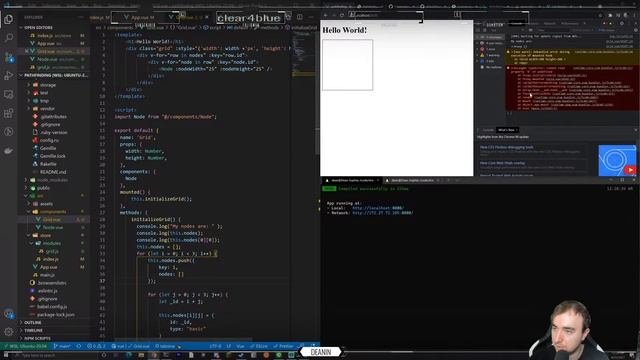The width and height of the screenshot is (640, 360).
Task: Click the synchronize changes icon in status bar
Action: click(78, 347)
